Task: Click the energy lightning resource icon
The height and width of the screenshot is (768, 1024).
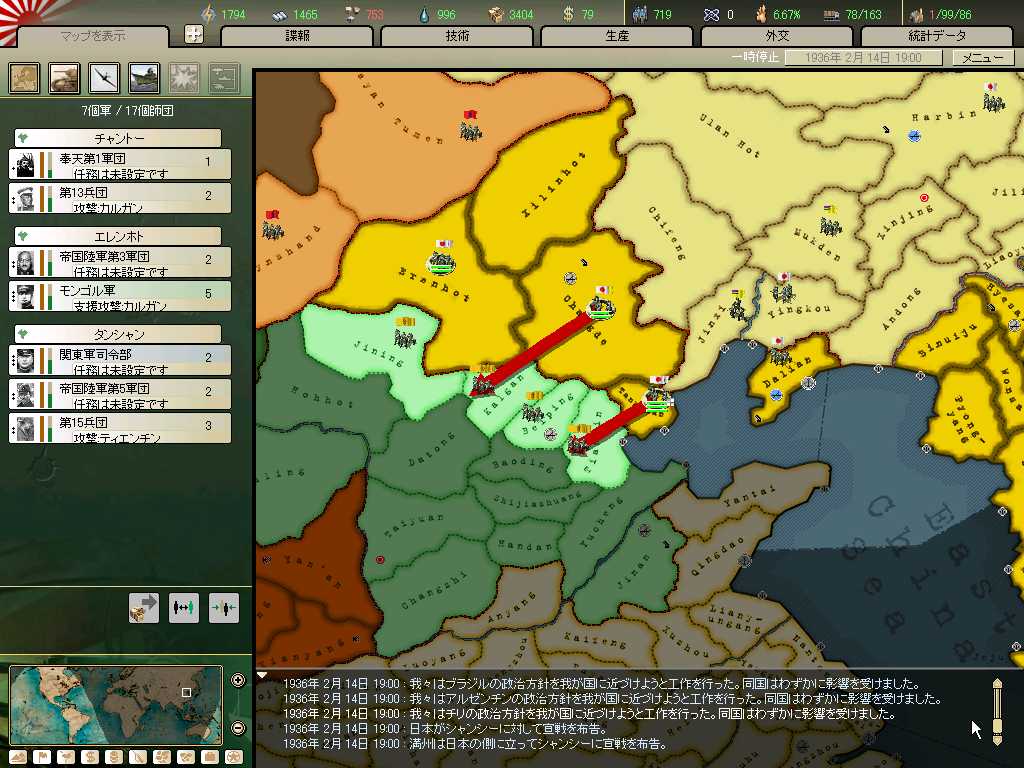Action: pyautogui.click(x=208, y=14)
